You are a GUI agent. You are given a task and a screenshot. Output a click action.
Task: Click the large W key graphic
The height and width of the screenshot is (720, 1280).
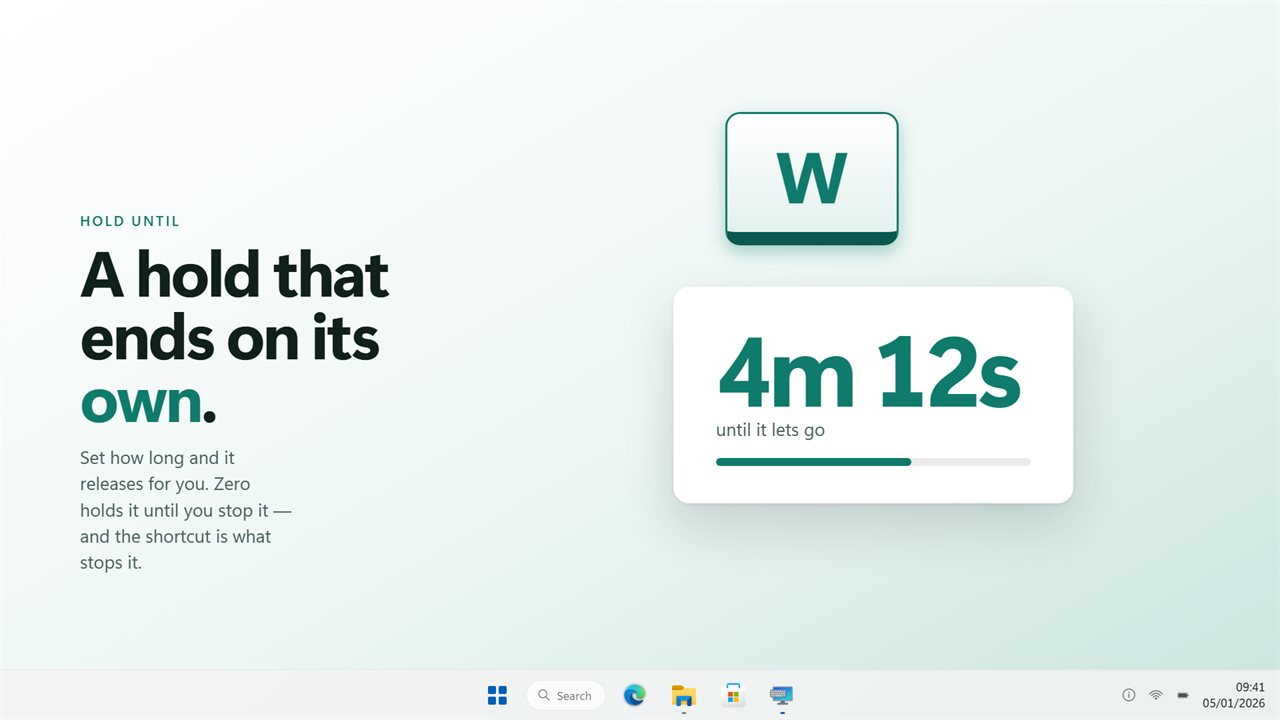tap(812, 178)
